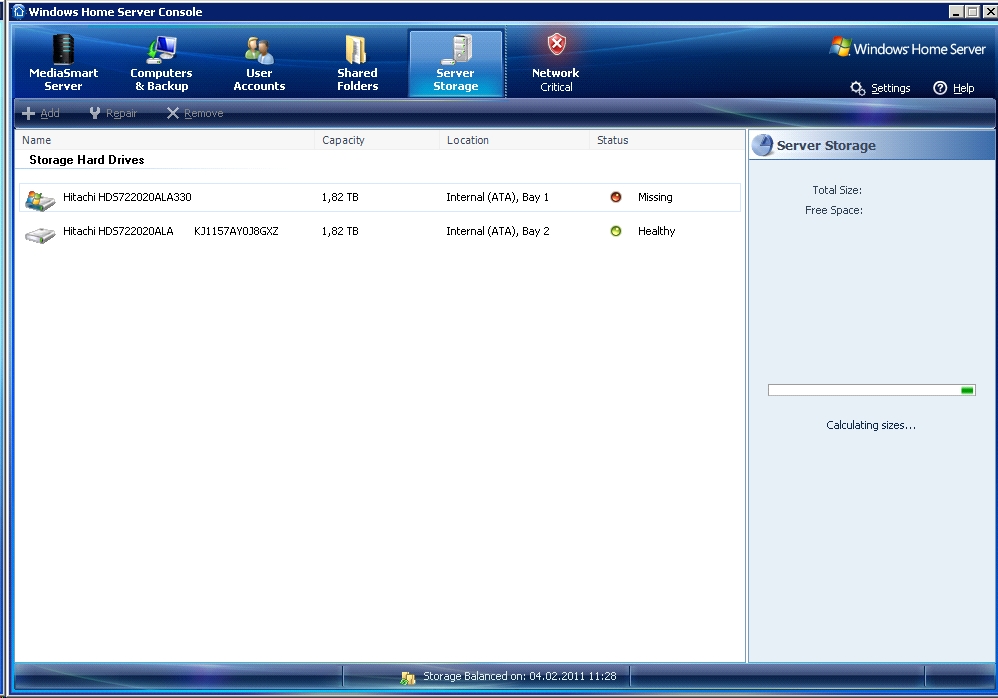Select the Server Storage tab
This screenshot has width=998, height=698.
pyautogui.click(x=456, y=63)
